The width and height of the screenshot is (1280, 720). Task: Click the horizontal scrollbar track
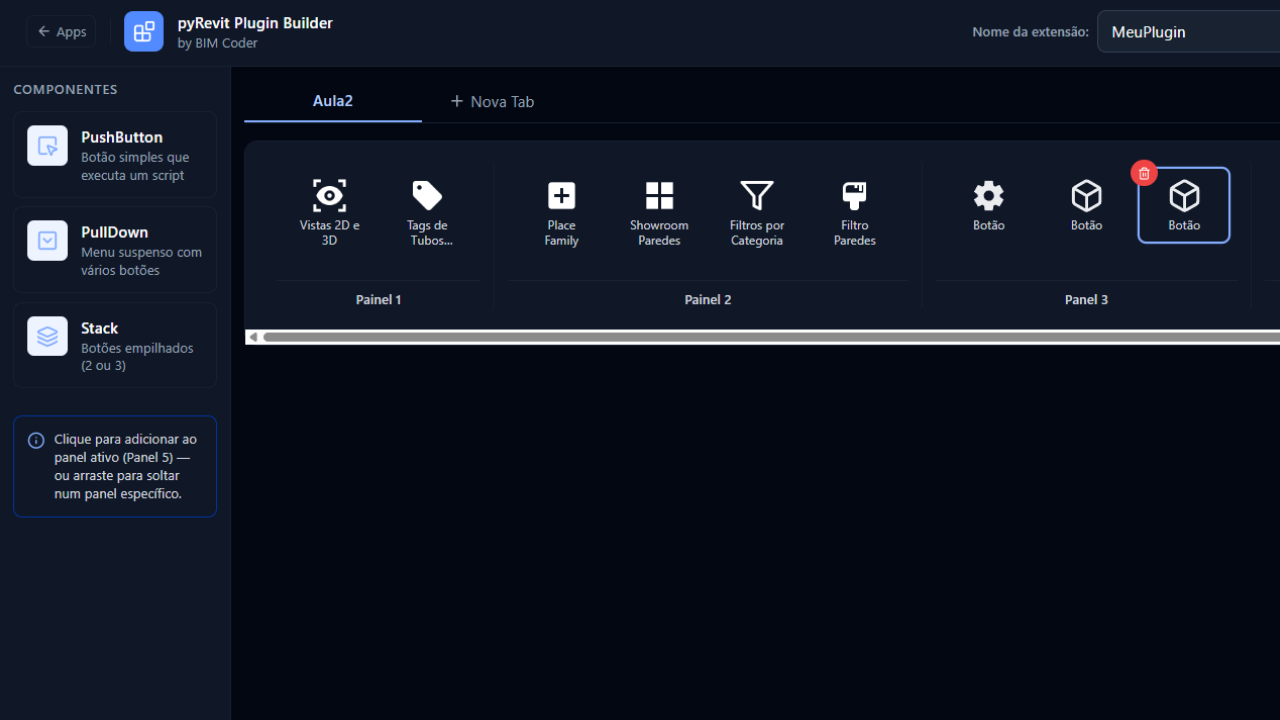771,337
